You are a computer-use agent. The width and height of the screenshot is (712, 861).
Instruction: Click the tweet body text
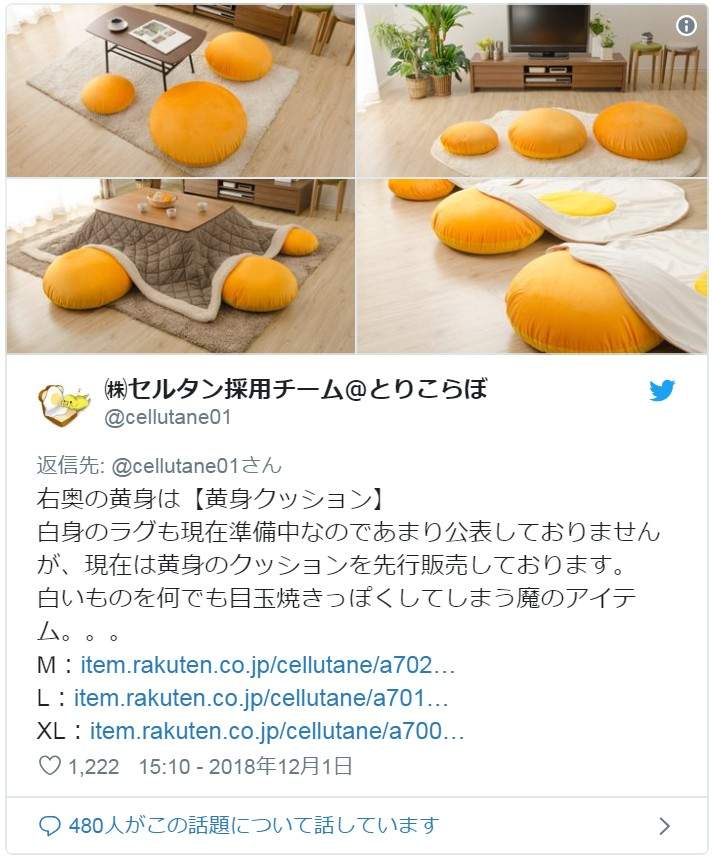(349, 564)
